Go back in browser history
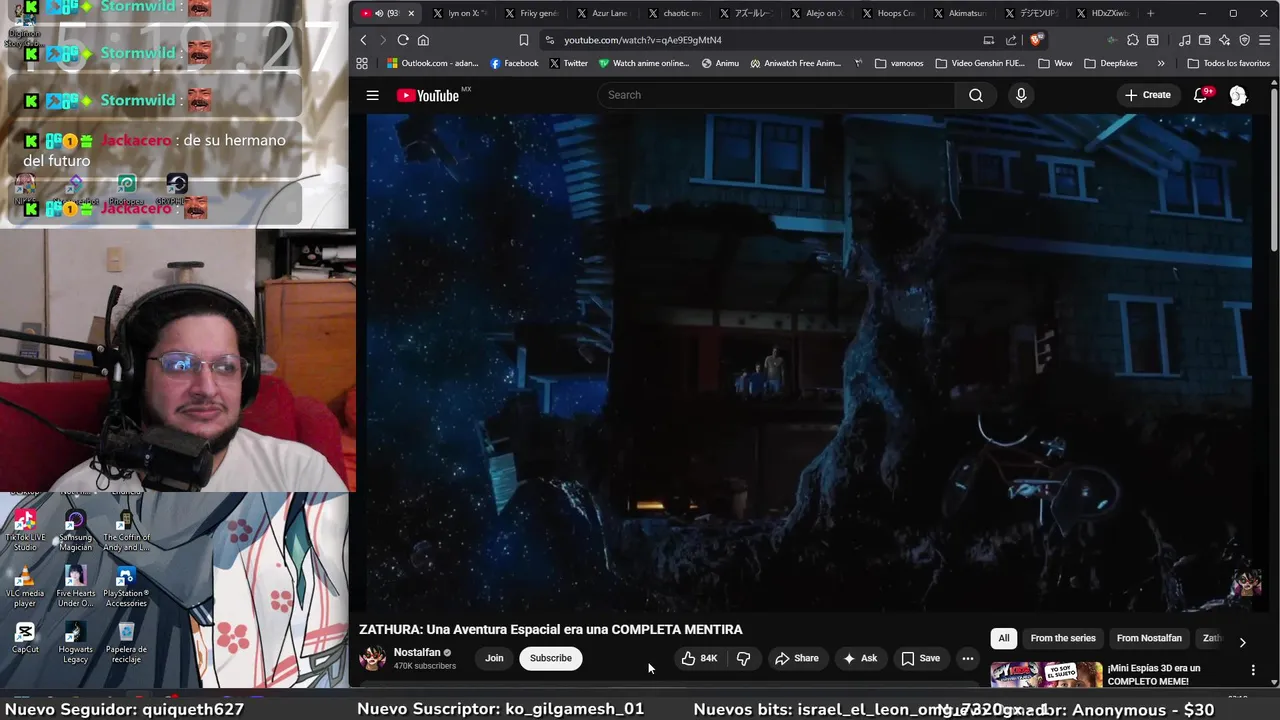The width and height of the screenshot is (1280, 720). (363, 40)
